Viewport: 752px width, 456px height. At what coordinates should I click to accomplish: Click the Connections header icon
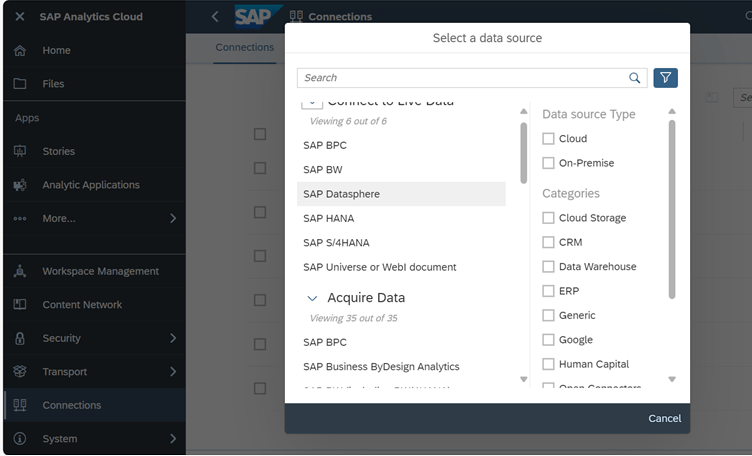point(296,16)
